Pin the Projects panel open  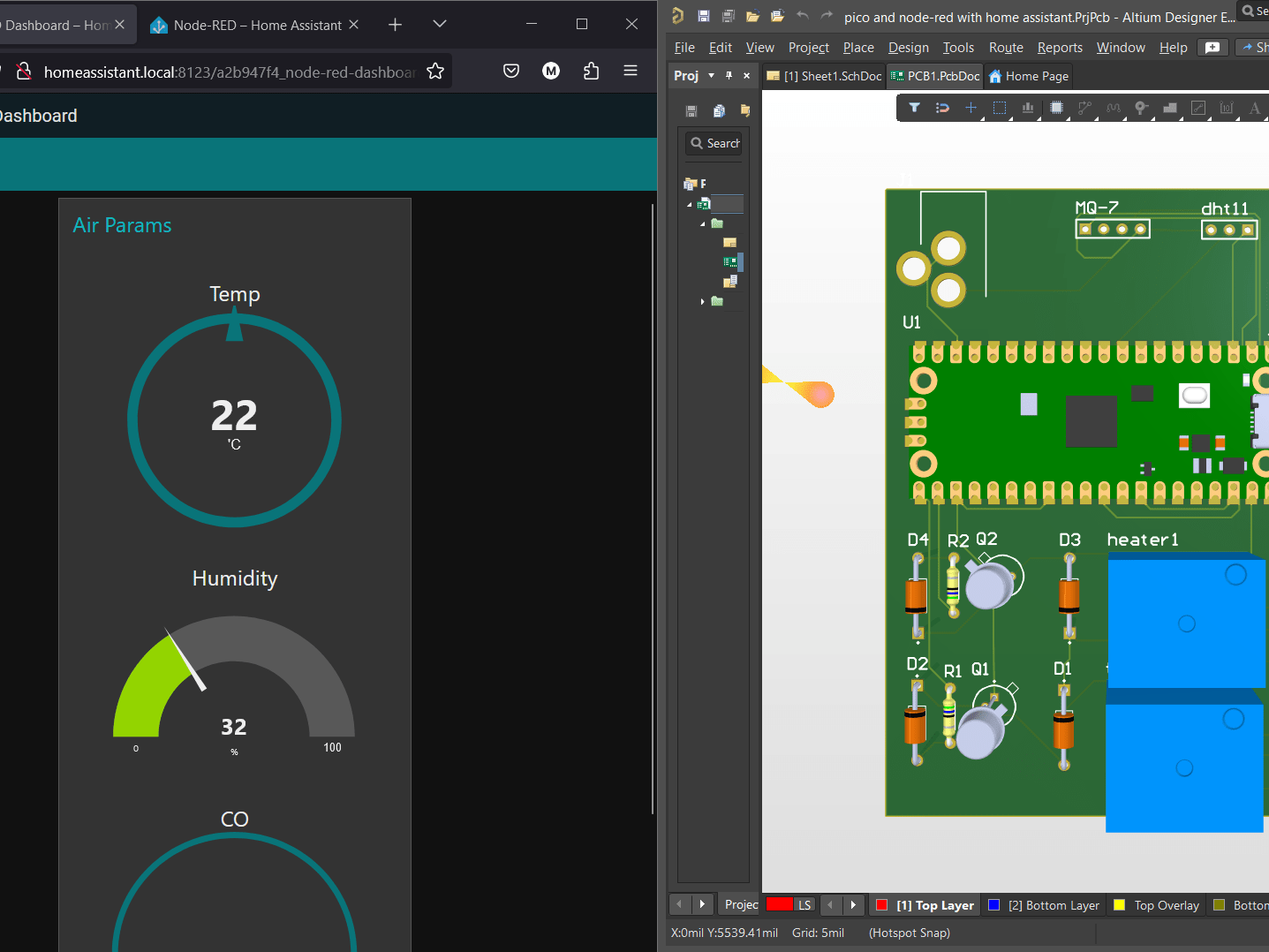(x=728, y=75)
